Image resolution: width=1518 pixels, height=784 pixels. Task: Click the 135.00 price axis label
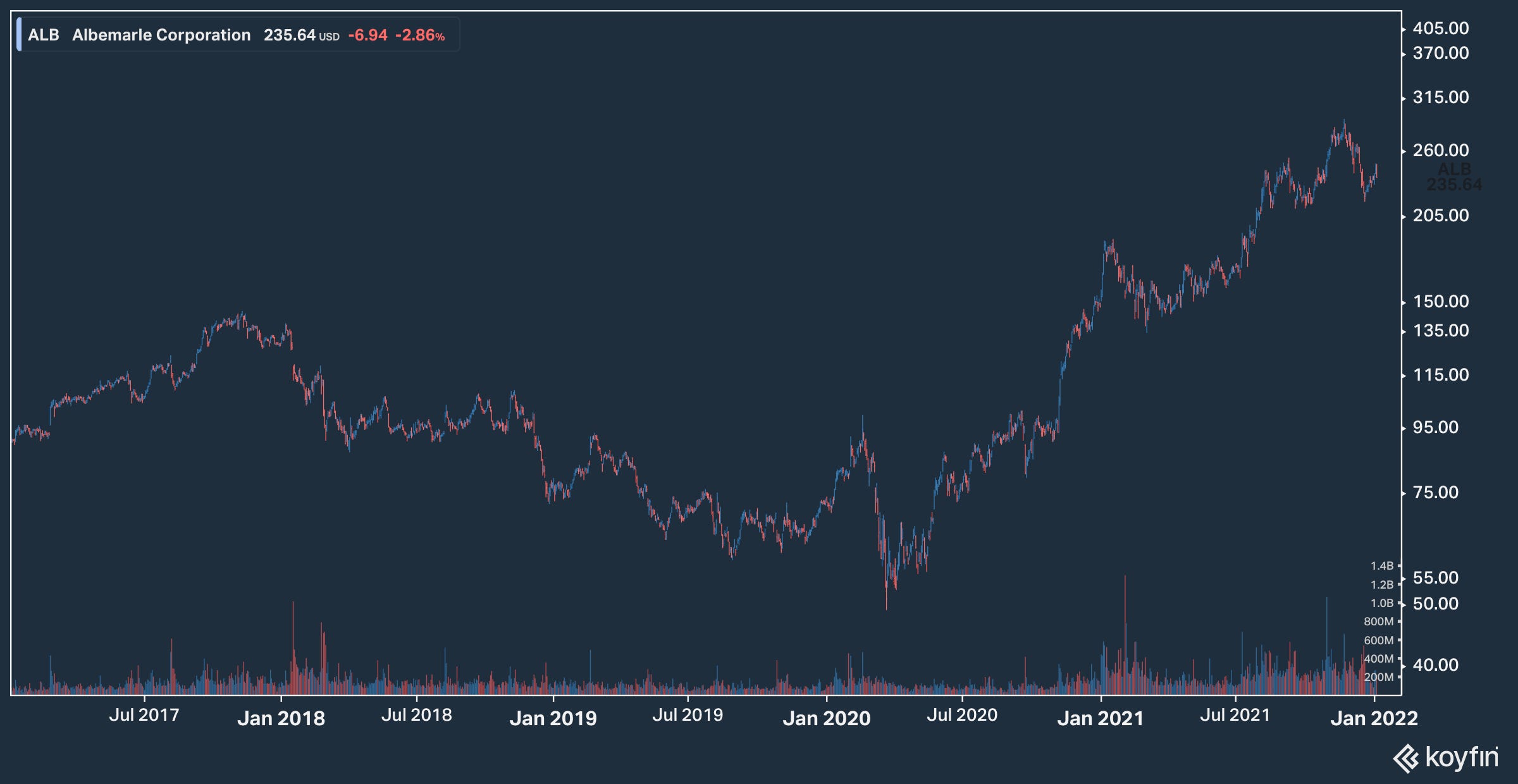coord(1441,331)
